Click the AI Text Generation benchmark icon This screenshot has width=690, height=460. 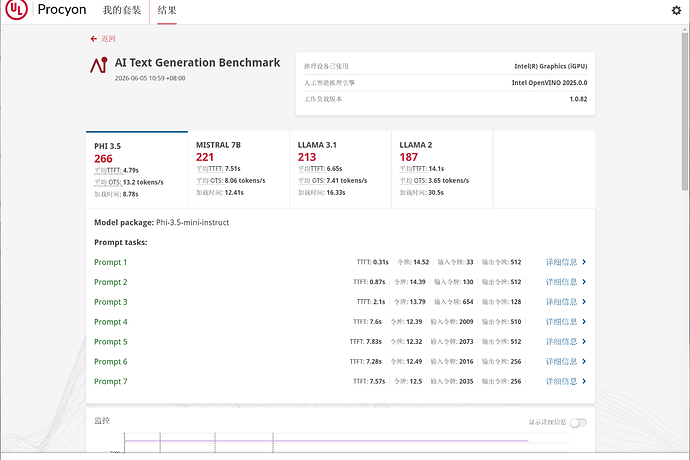coord(99,65)
